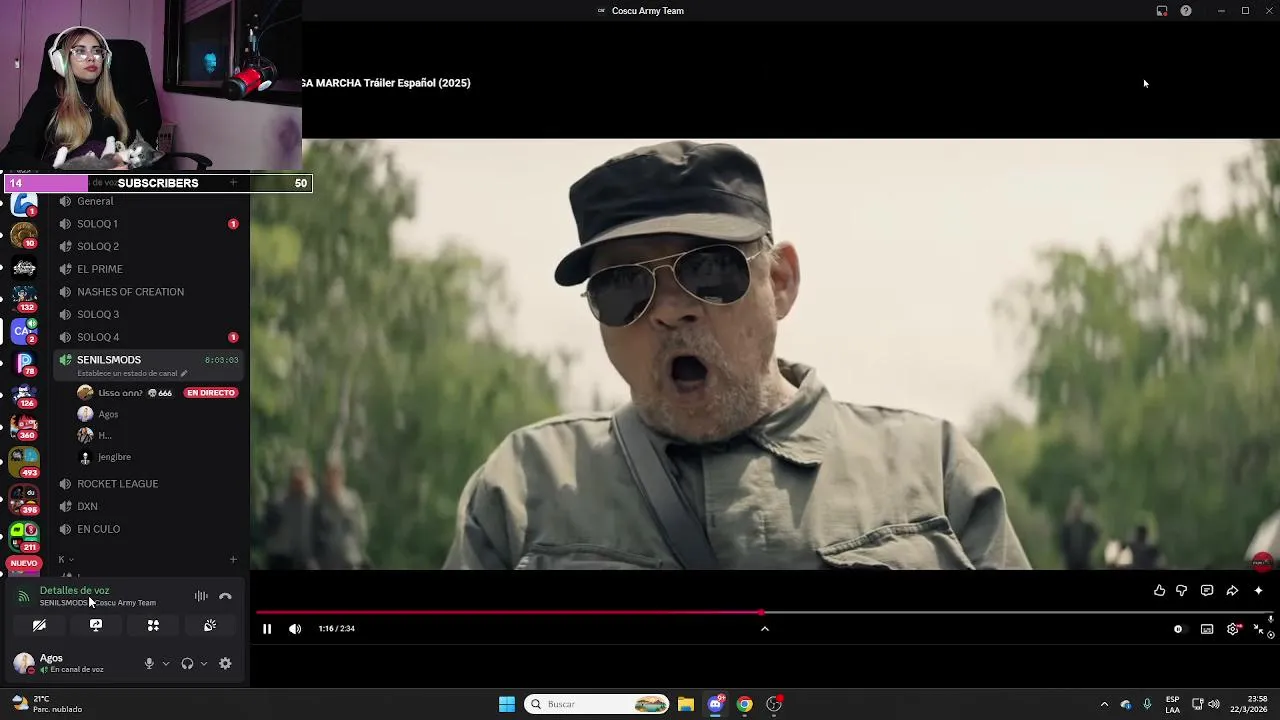The height and width of the screenshot is (720, 1280).
Task: Watch the EN DIRECTO live stream
Action: [x=211, y=393]
